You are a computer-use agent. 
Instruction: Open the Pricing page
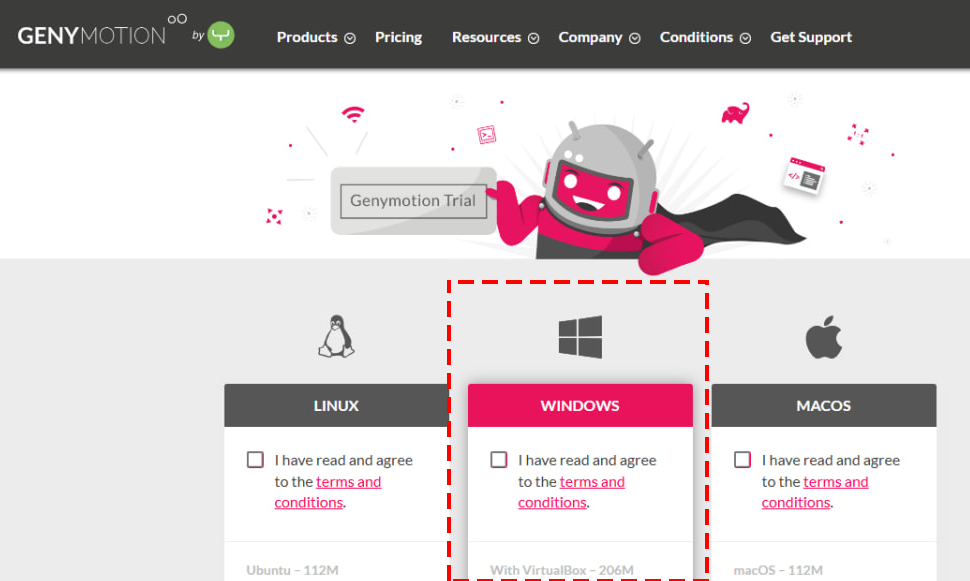(398, 37)
